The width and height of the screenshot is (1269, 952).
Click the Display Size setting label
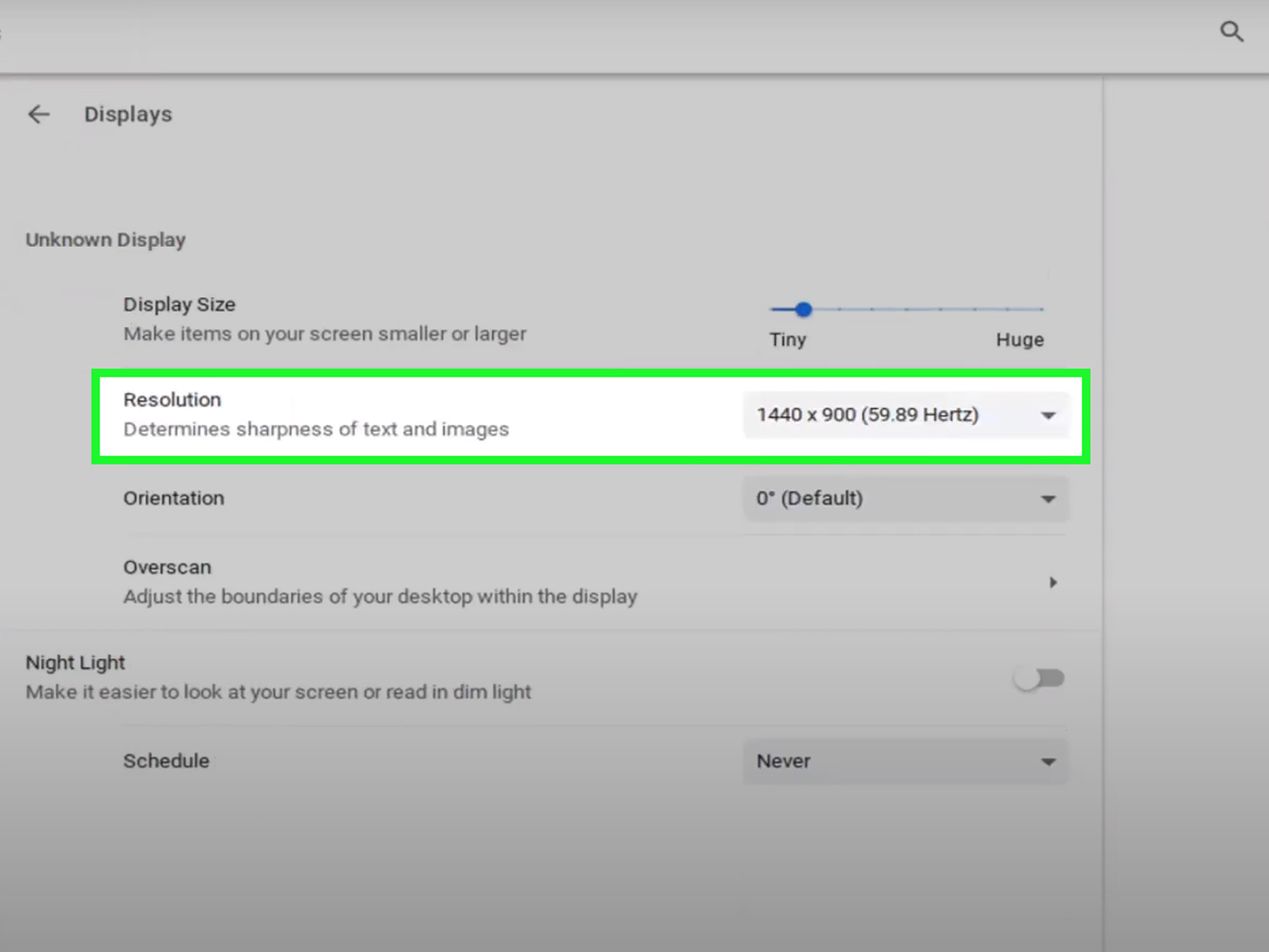tap(179, 304)
